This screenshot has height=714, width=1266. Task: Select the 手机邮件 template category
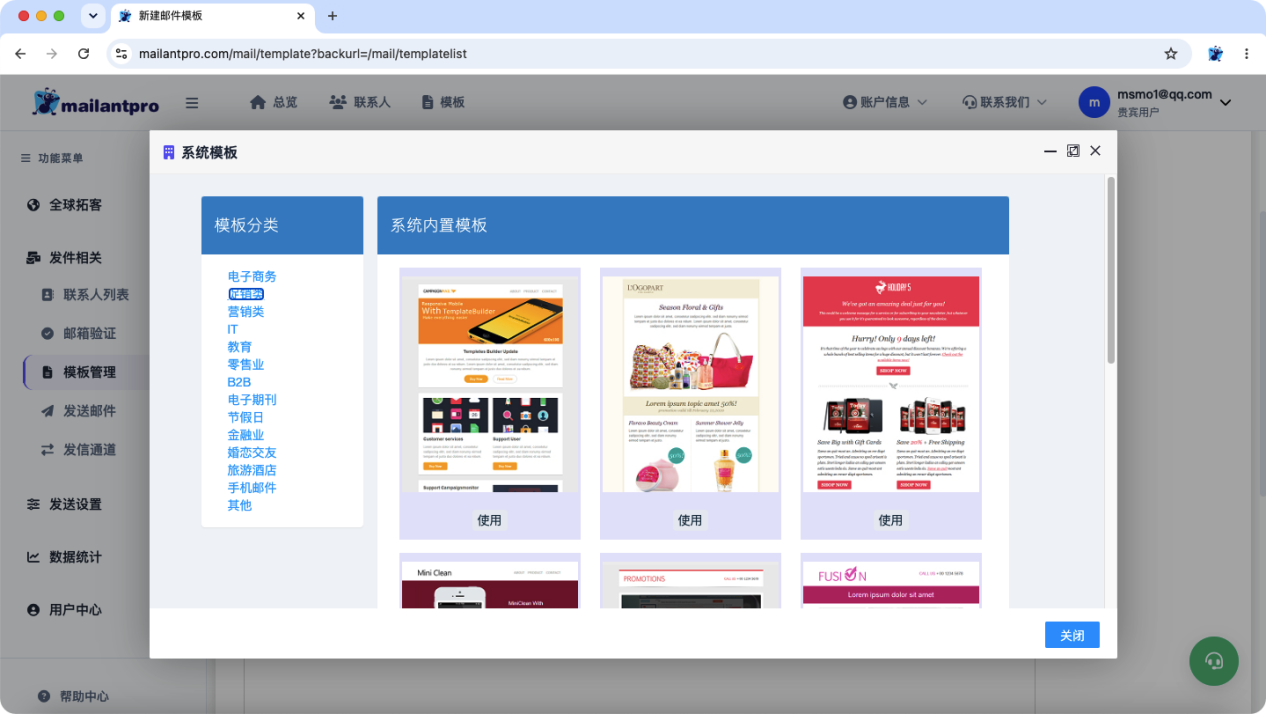coord(252,488)
